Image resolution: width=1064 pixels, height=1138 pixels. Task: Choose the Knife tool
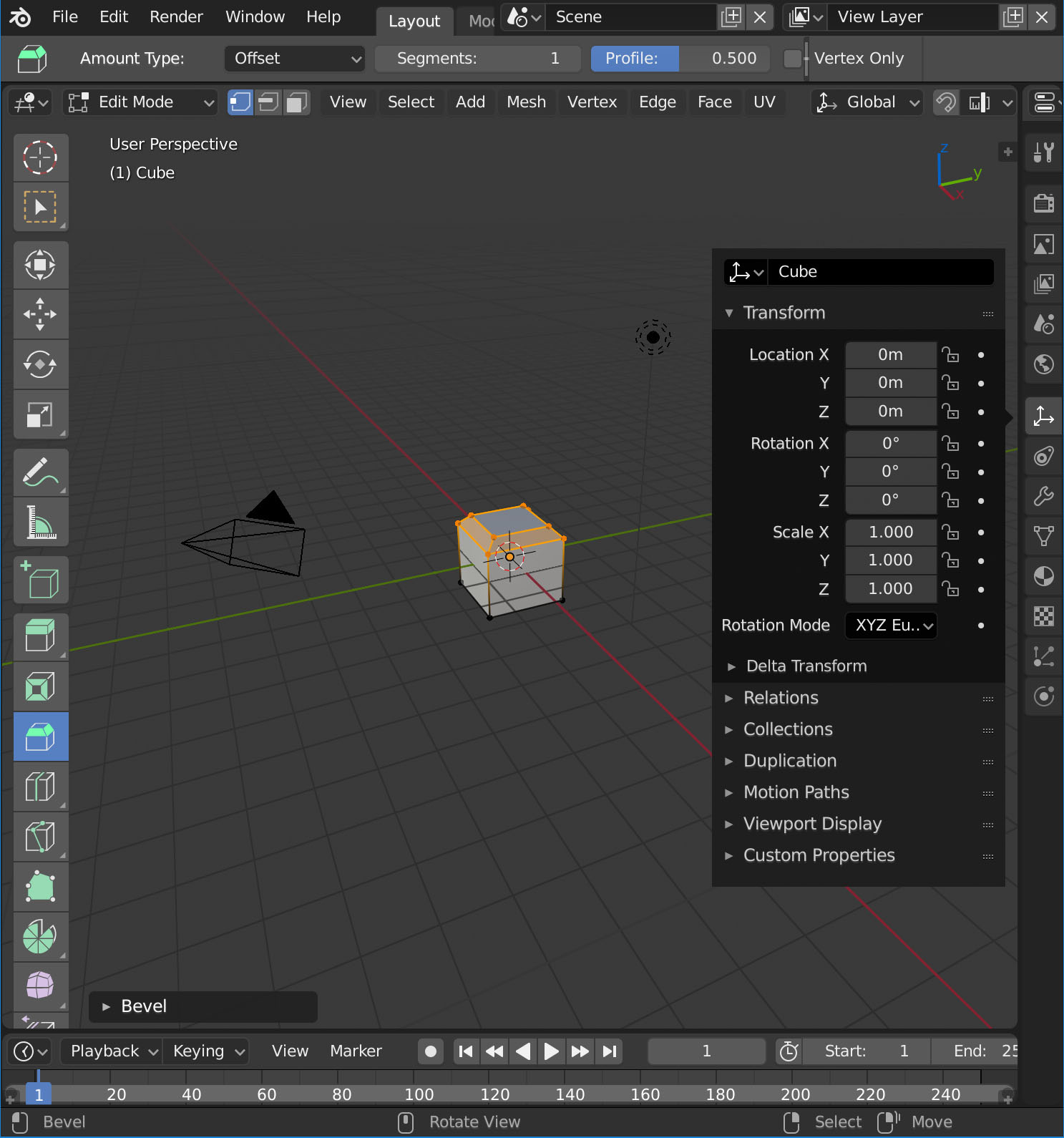[41, 837]
